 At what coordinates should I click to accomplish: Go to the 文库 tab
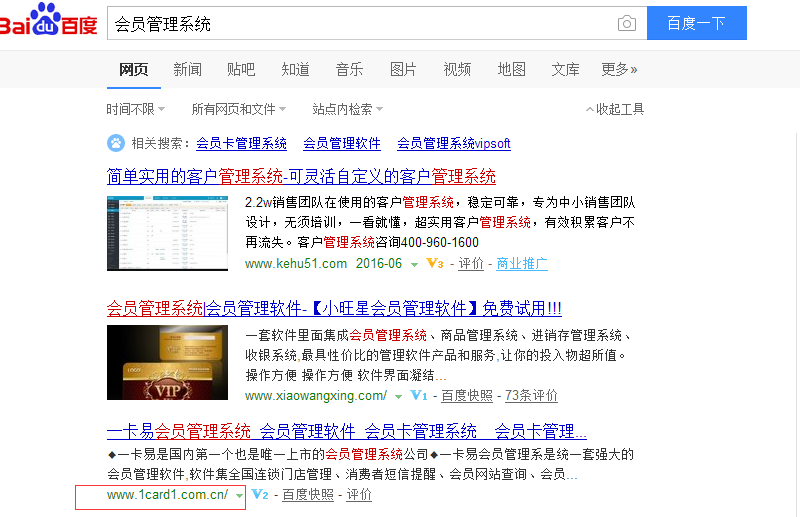(565, 69)
